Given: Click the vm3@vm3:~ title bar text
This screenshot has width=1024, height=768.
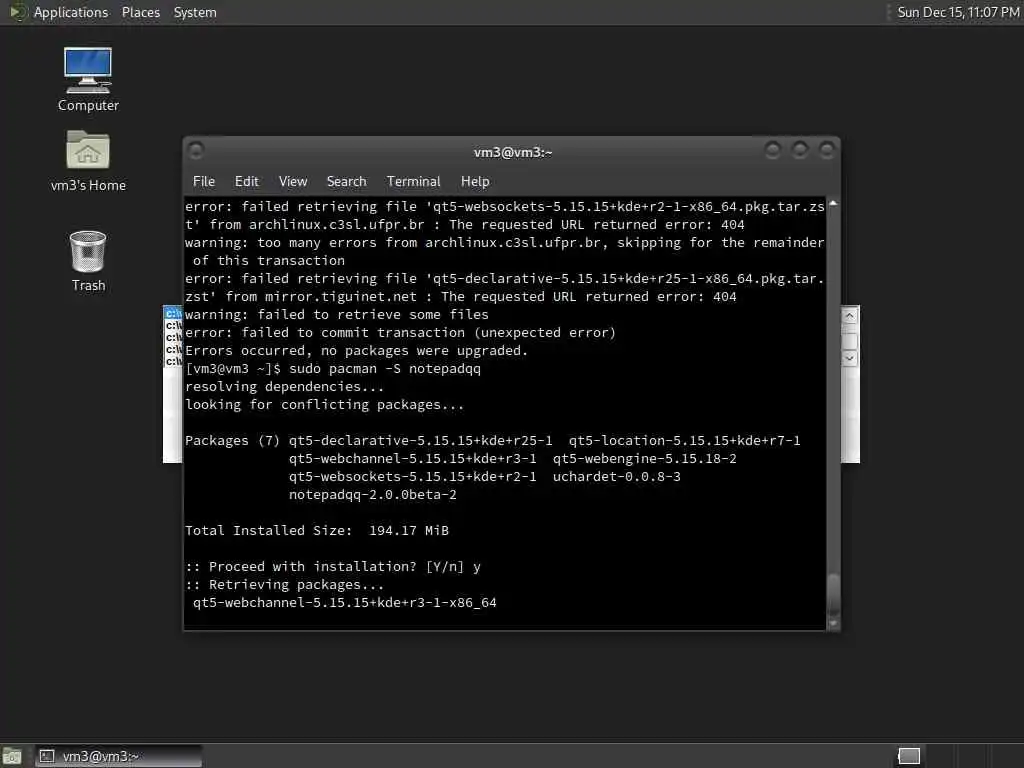Looking at the screenshot, I should click(x=513, y=153).
